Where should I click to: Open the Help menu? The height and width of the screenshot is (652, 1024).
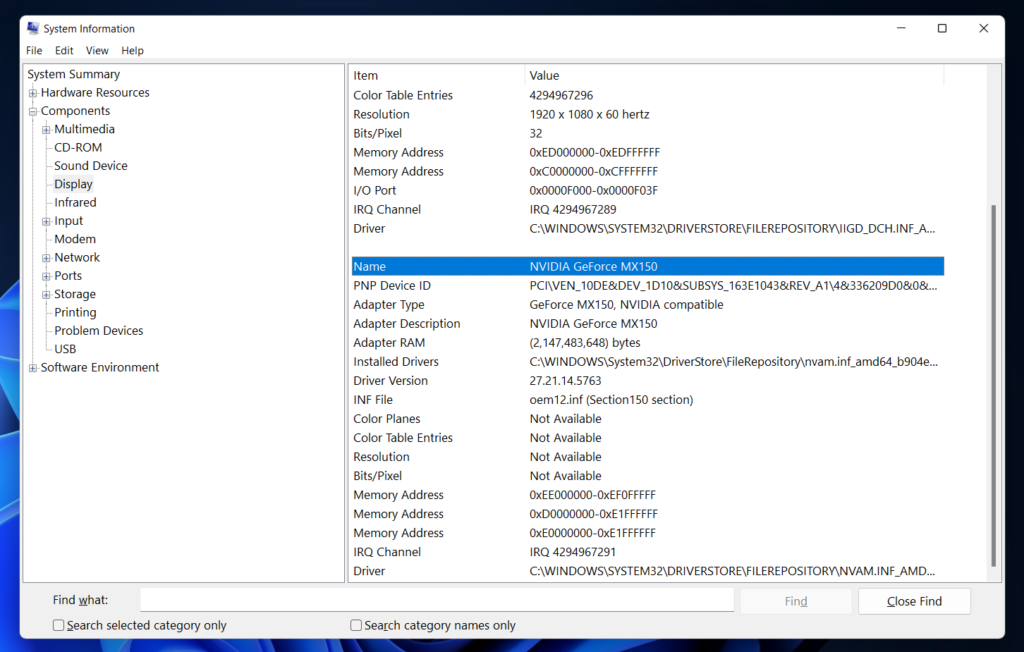[x=132, y=50]
